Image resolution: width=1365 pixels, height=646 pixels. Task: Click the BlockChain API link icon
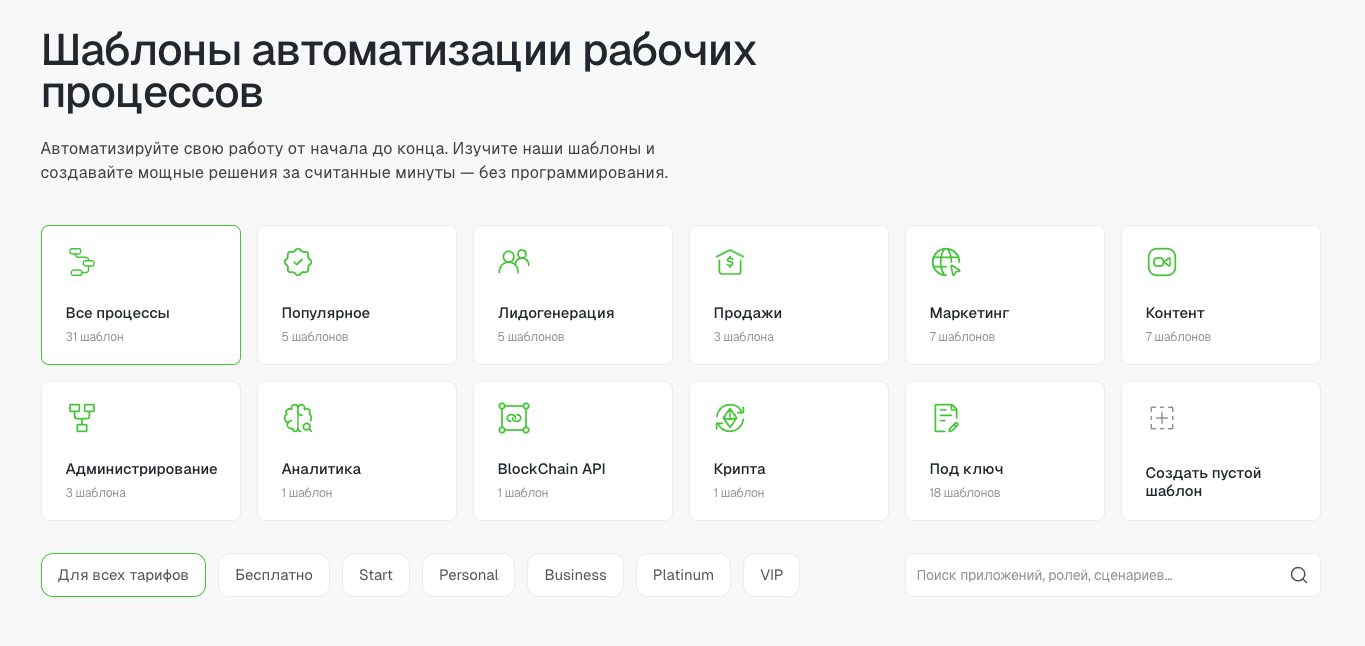click(514, 418)
